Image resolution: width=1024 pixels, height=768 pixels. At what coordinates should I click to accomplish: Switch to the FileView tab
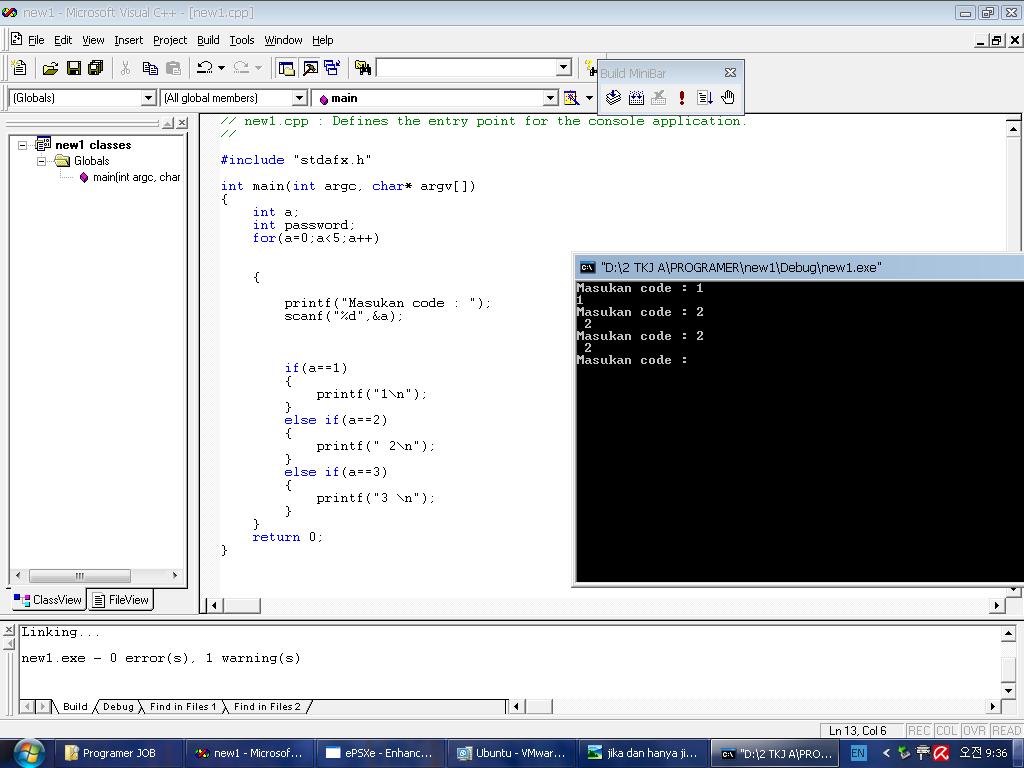(121, 600)
